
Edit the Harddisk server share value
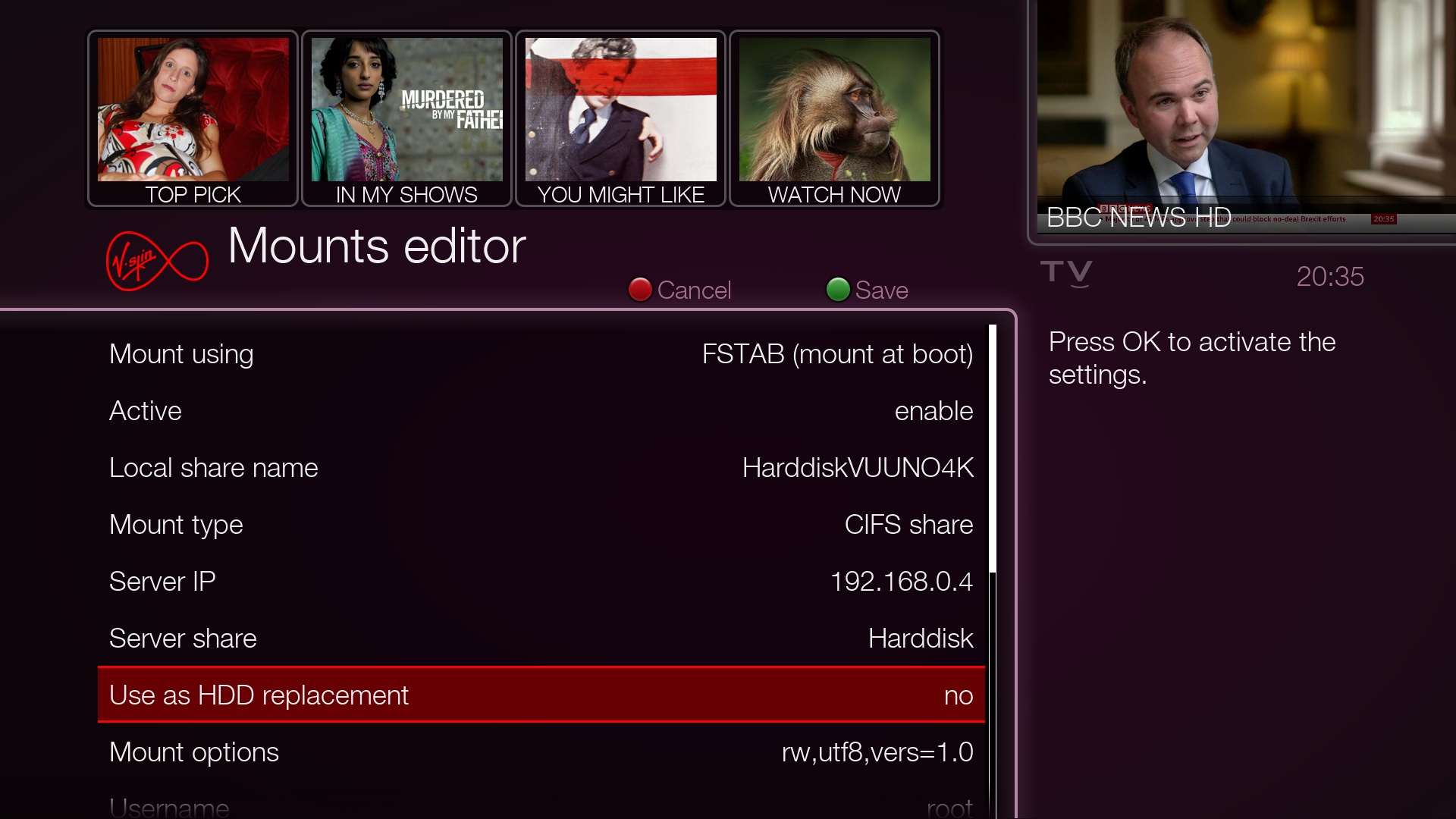click(921, 639)
